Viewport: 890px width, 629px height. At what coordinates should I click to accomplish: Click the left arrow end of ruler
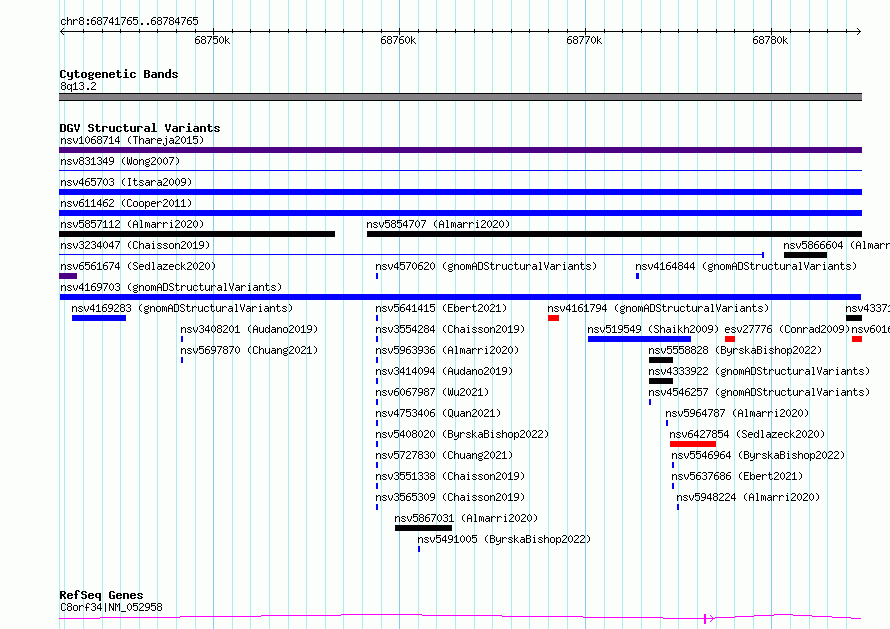62,31
